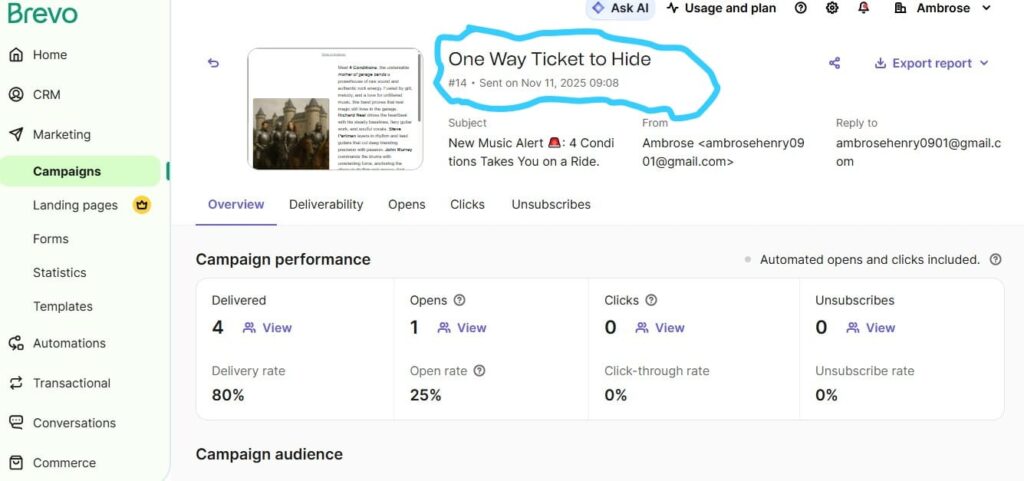This screenshot has height=481, width=1024.
Task: Click the sent date Nov 11, 2025 text
Action: click(549, 83)
